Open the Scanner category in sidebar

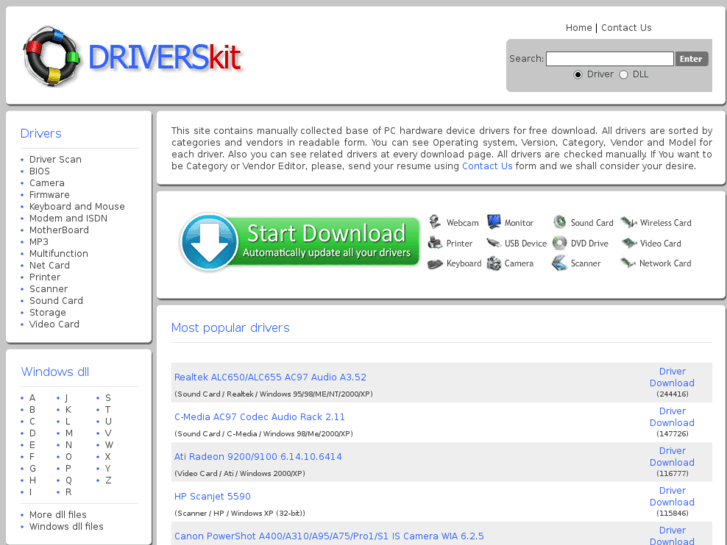48,289
